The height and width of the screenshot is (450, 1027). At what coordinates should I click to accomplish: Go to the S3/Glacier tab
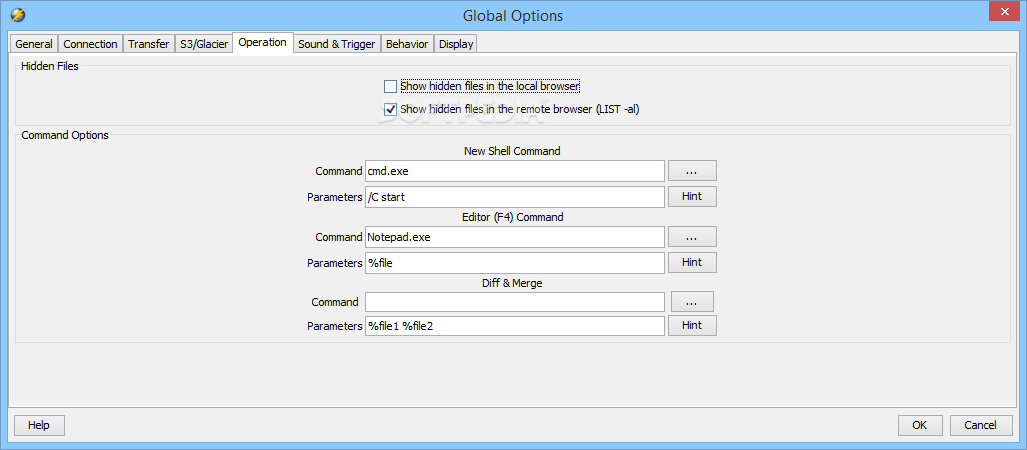[x=204, y=44]
